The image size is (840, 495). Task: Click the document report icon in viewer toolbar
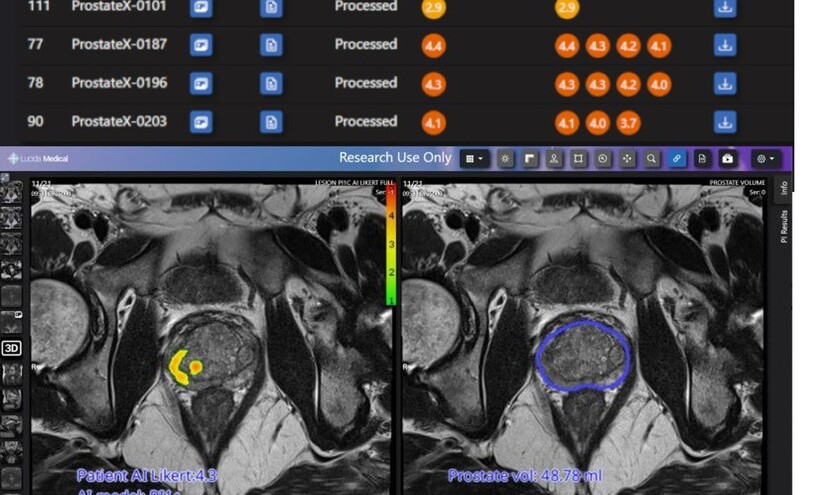tap(702, 159)
